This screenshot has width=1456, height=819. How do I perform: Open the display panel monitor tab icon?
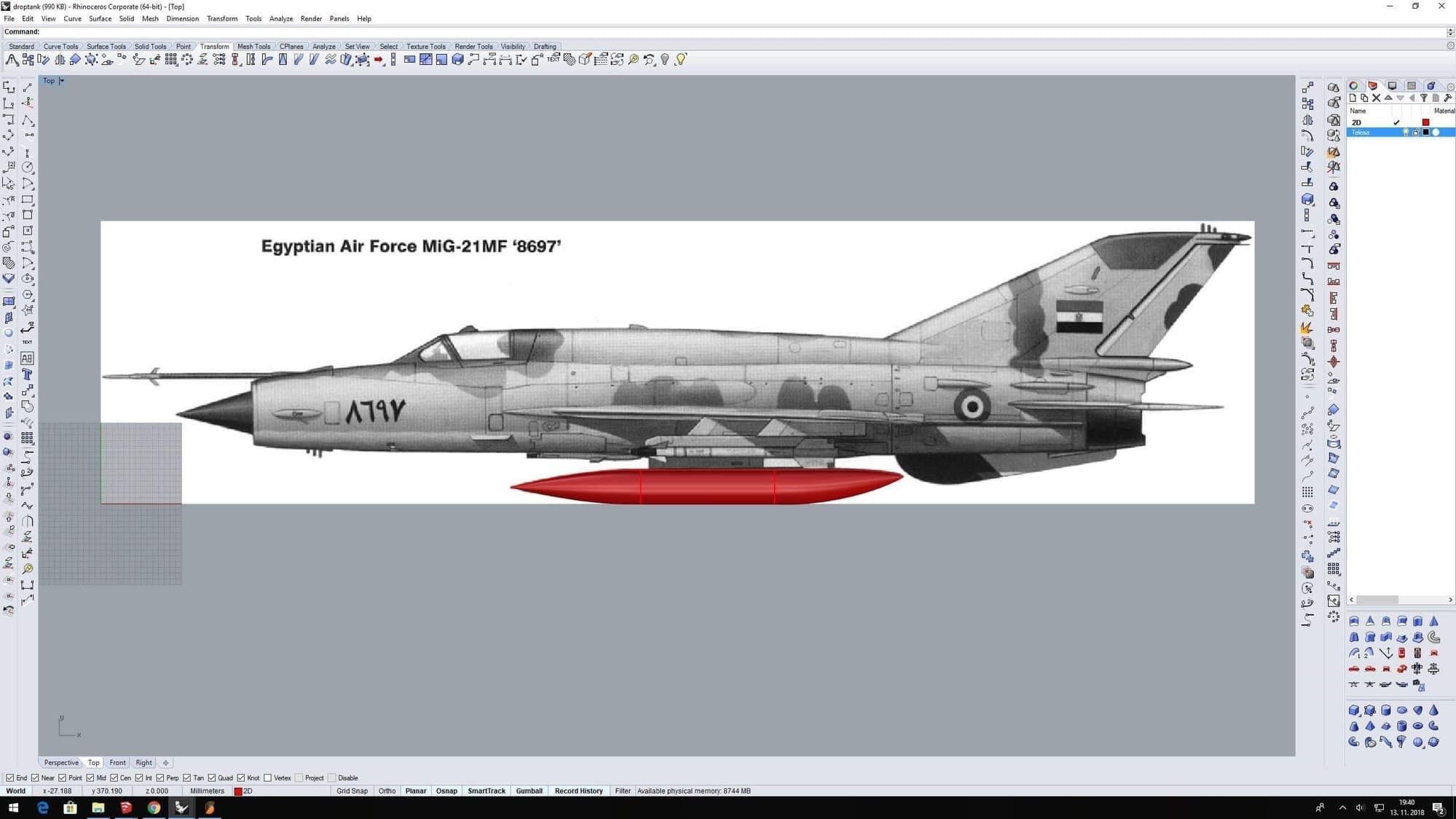[x=1392, y=86]
